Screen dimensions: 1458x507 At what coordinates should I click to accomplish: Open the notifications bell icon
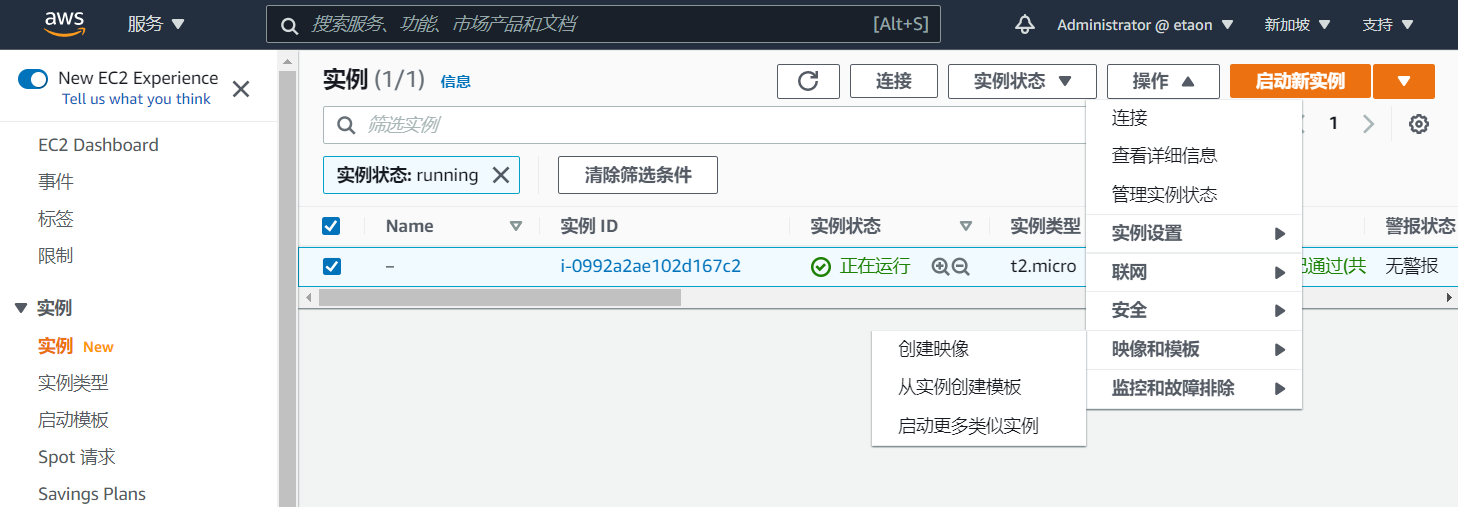pyautogui.click(x=1025, y=25)
